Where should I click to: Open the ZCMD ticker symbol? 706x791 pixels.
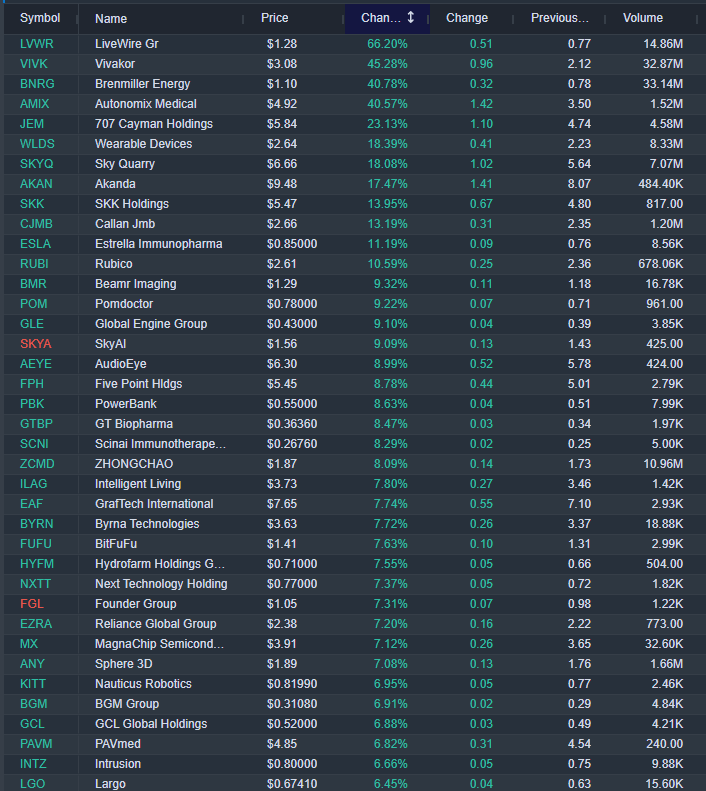[37, 464]
